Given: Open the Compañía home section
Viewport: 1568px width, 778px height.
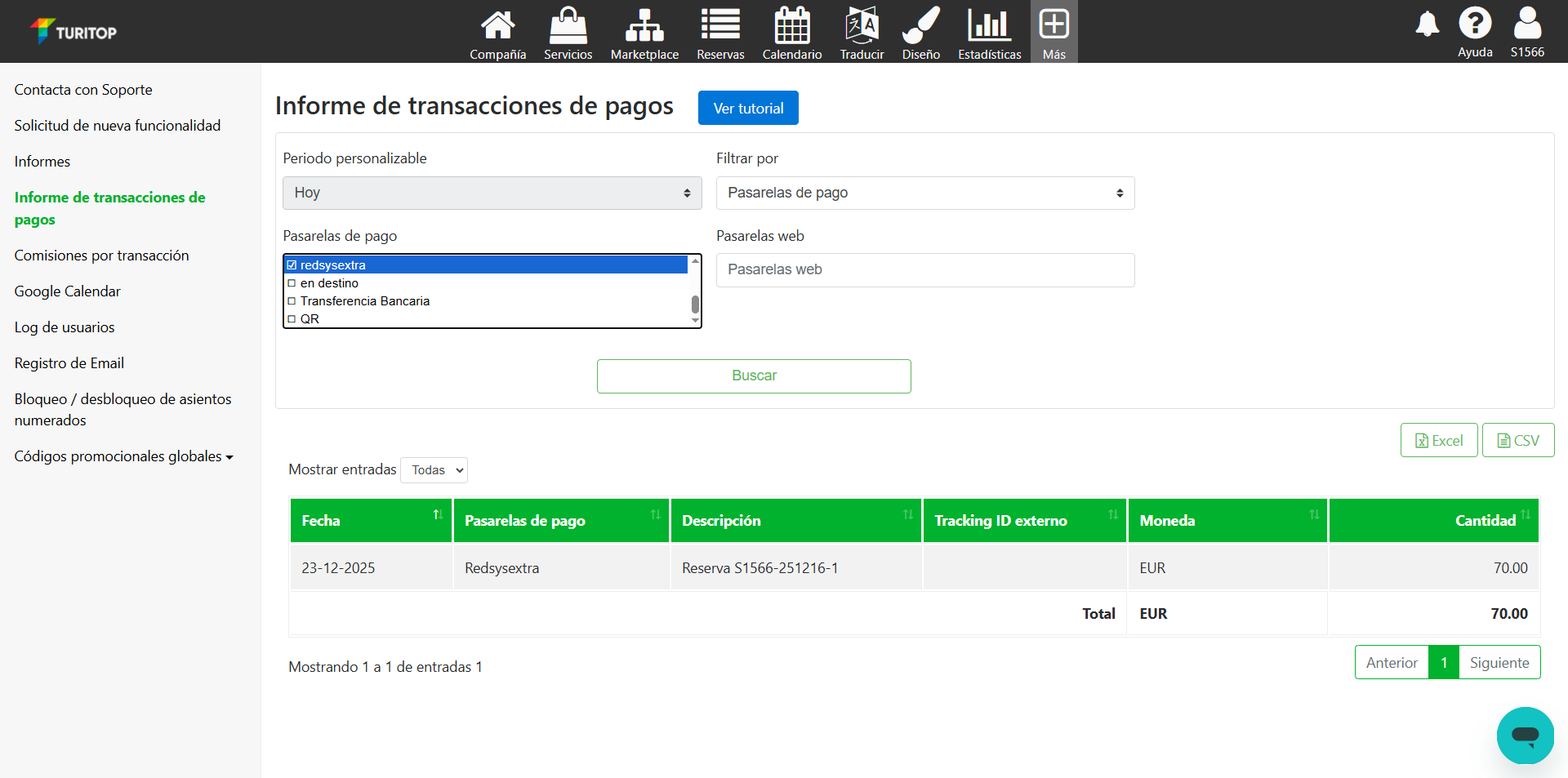Looking at the screenshot, I should (x=497, y=31).
